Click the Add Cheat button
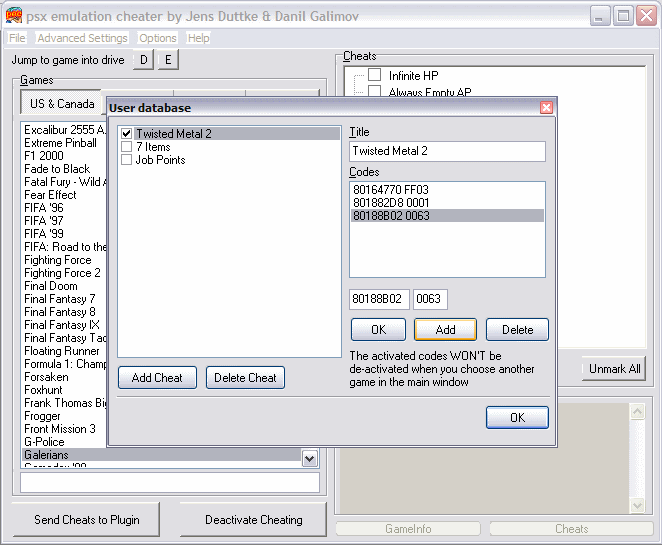This screenshot has height=545, width=662. pyautogui.click(x=157, y=377)
